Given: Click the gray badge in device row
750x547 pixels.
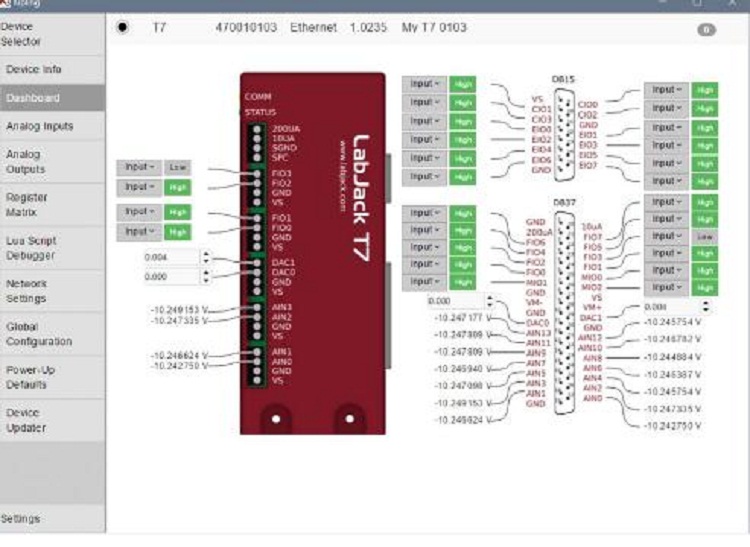Looking at the screenshot, I should (x=706, y=30).
